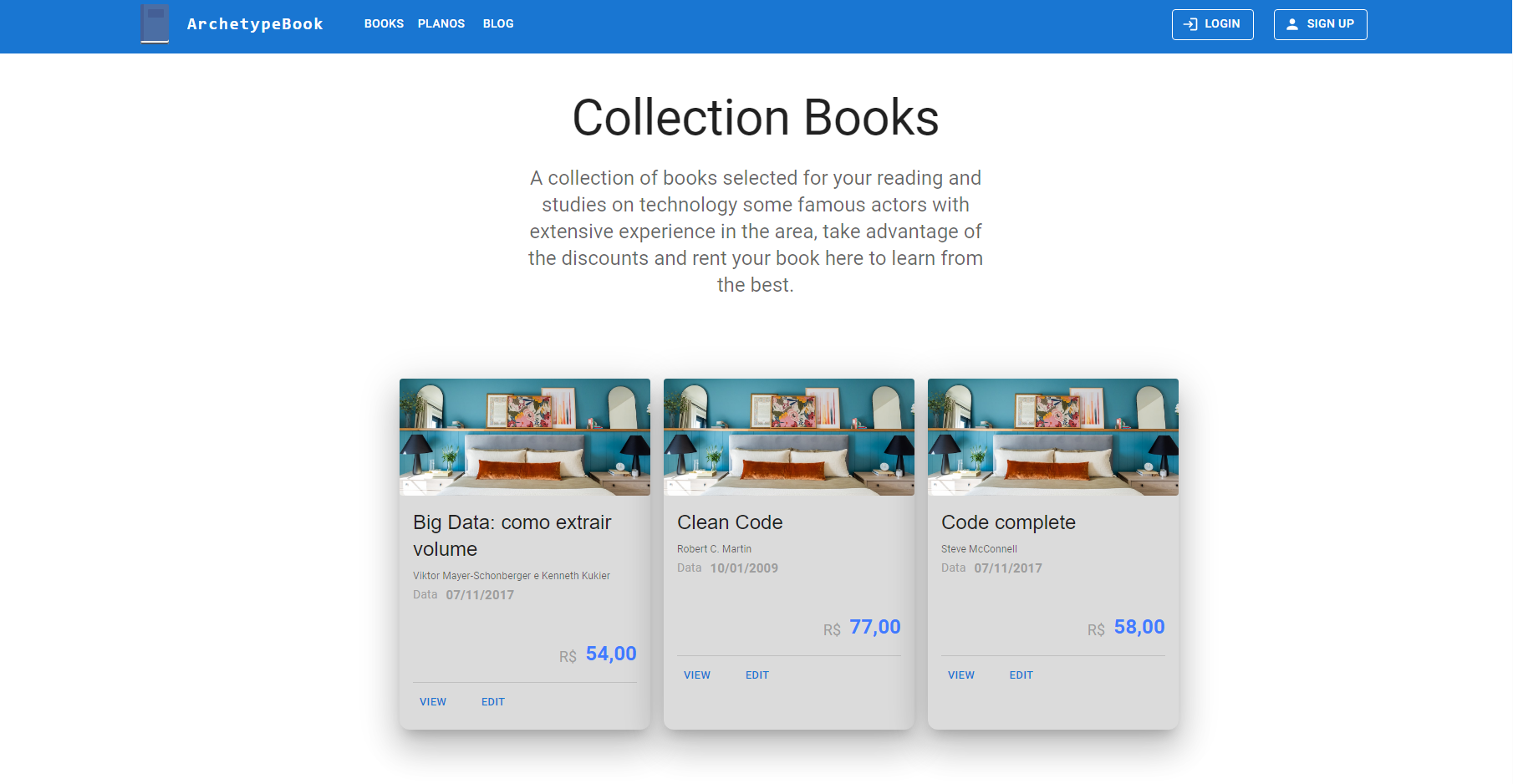
Task: Edit the Big Data book
Action: pos(493,702)
